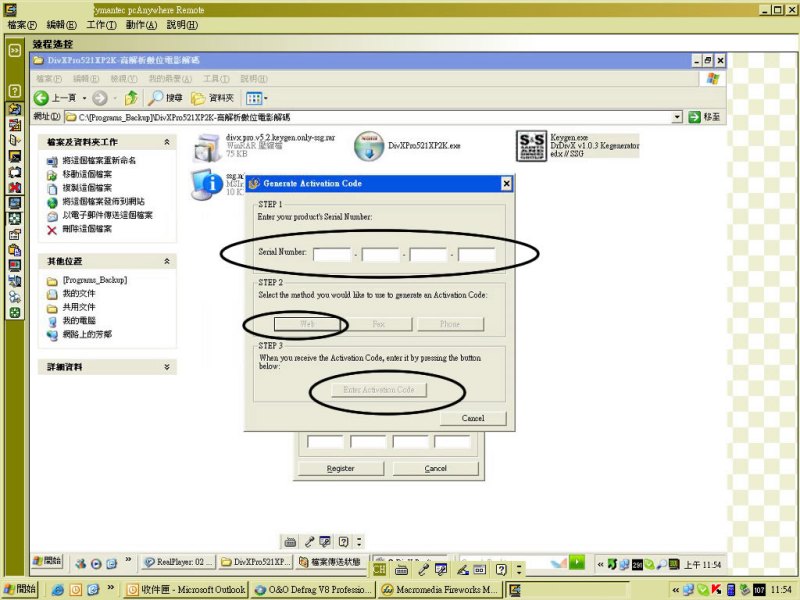Open pcAnywhere Edit (編輯) menu

click(62, 25)
